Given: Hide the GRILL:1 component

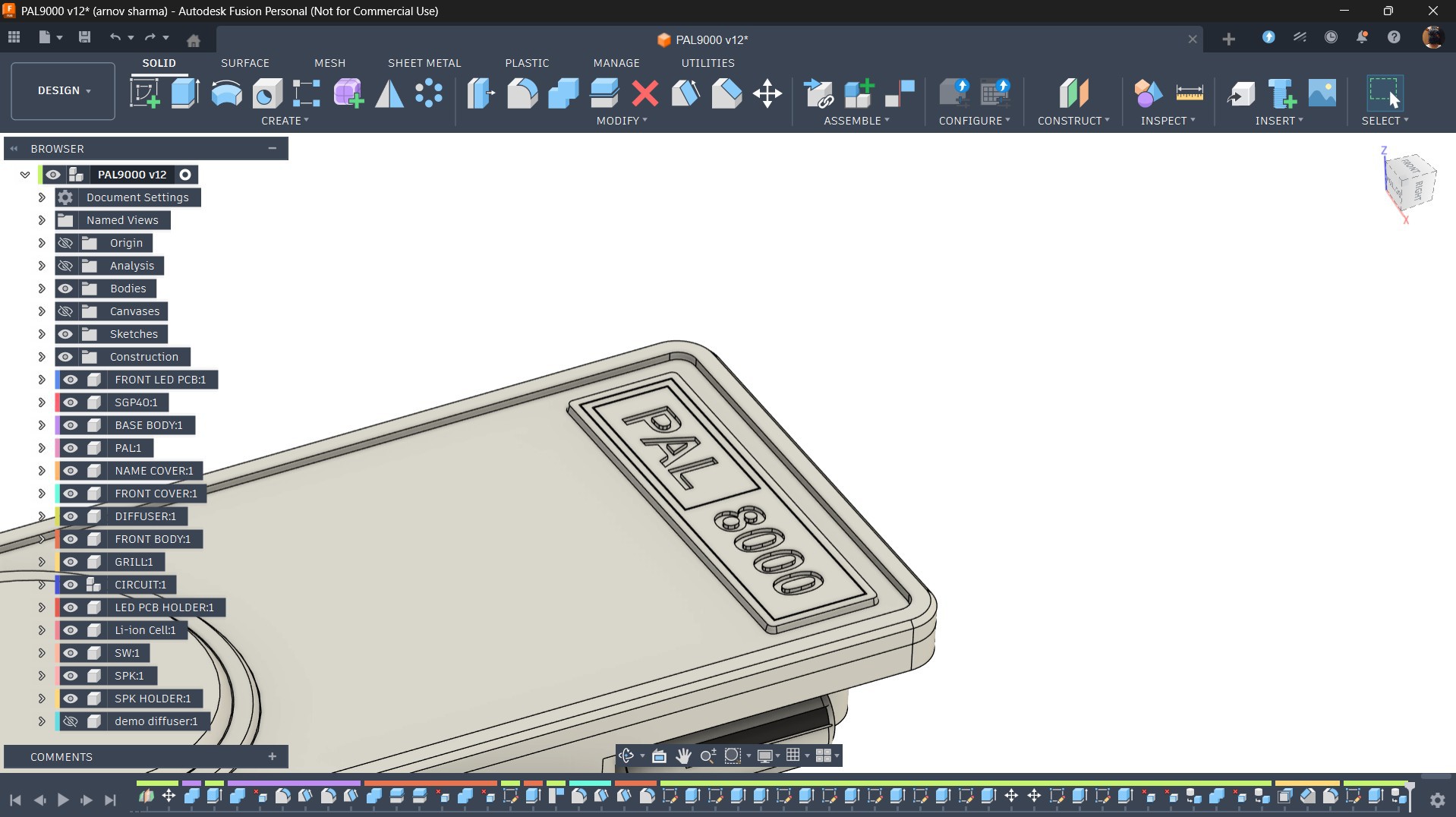Looking at the screenshot, I should tap(71, 562).
